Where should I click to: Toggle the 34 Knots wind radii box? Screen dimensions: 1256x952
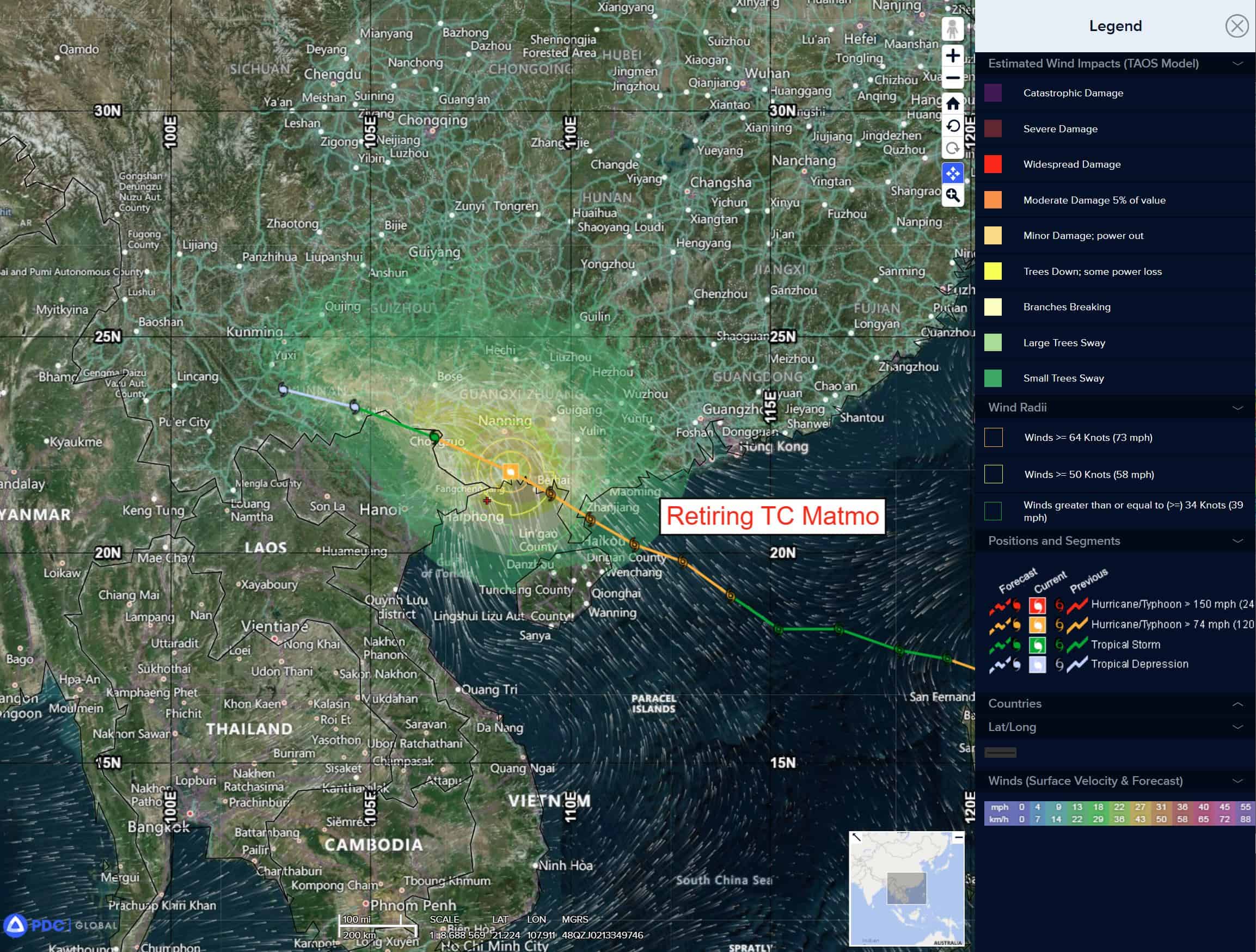tap(993, 511)
